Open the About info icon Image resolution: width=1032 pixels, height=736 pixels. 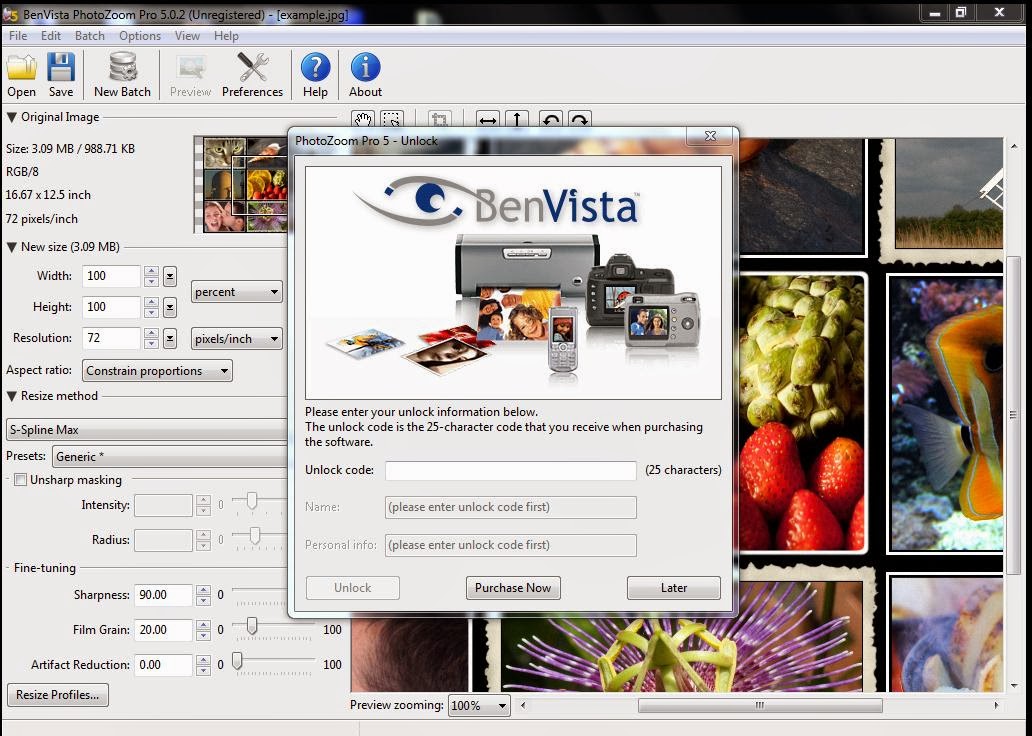365,75
